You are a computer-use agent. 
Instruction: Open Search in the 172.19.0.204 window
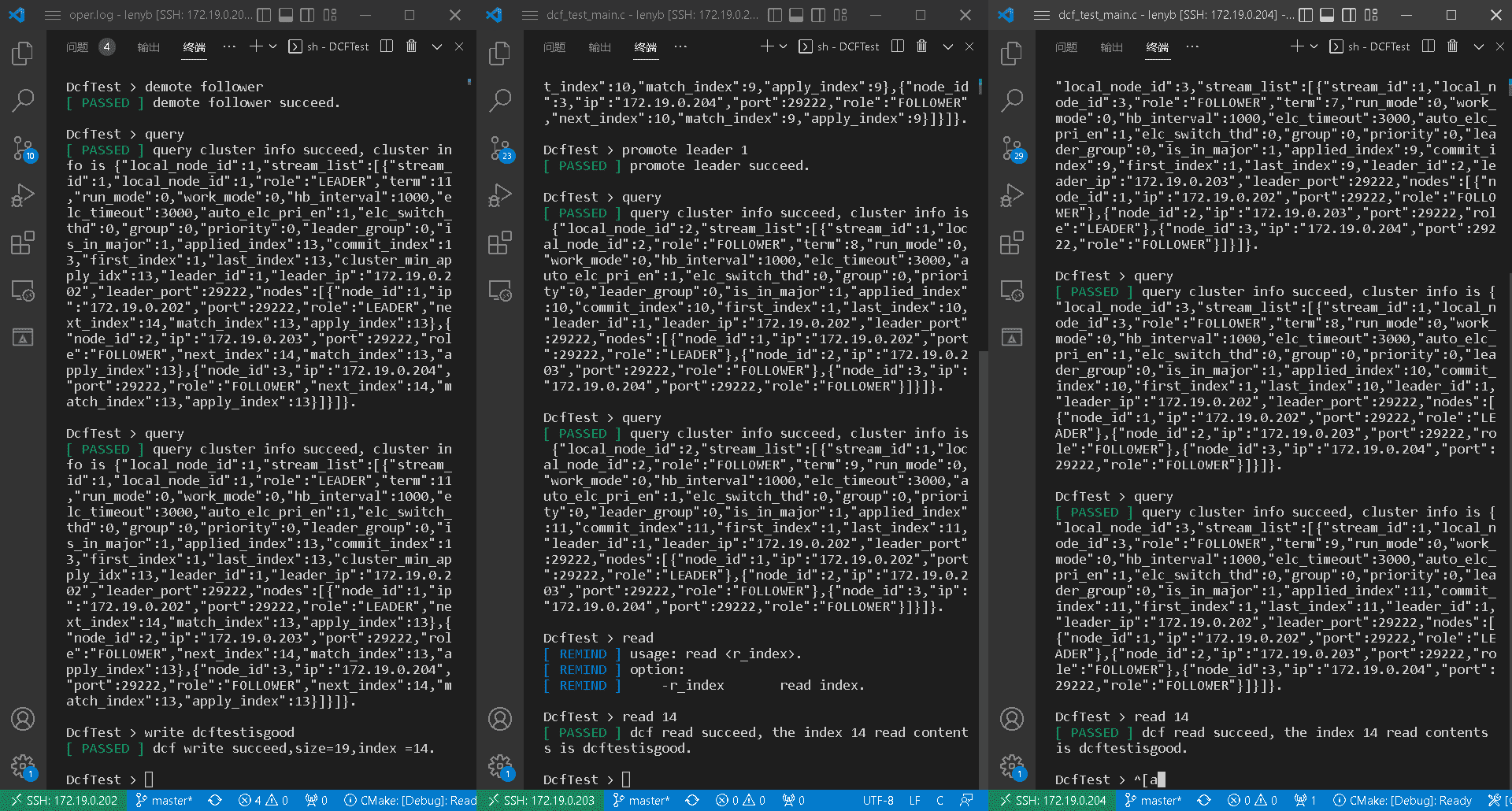(x=1012, y=100)
